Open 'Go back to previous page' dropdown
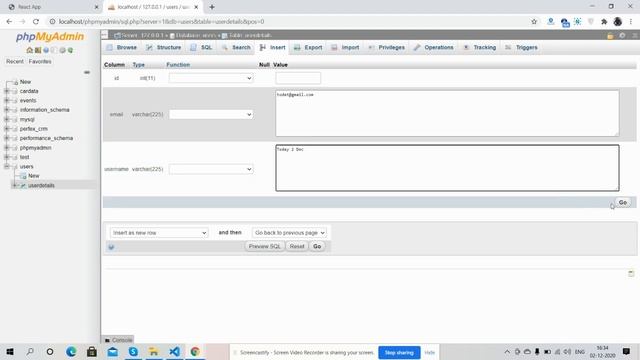The image size is (640, 360). click(x=289, y=233)
